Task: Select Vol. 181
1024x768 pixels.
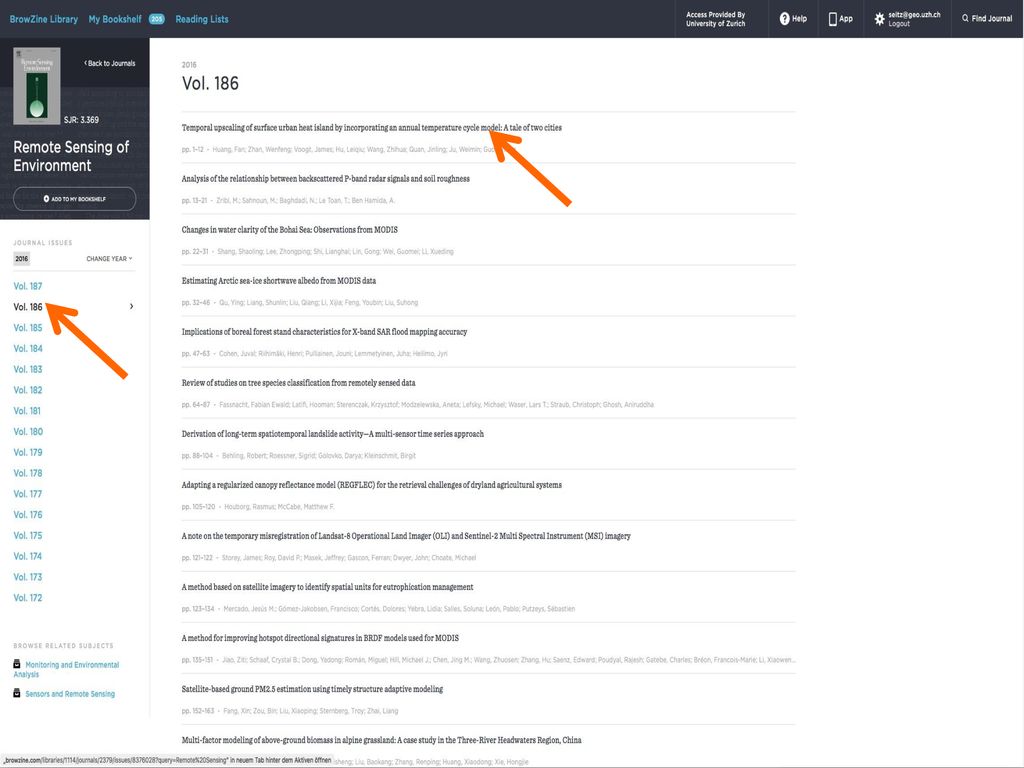Action: 27,411
